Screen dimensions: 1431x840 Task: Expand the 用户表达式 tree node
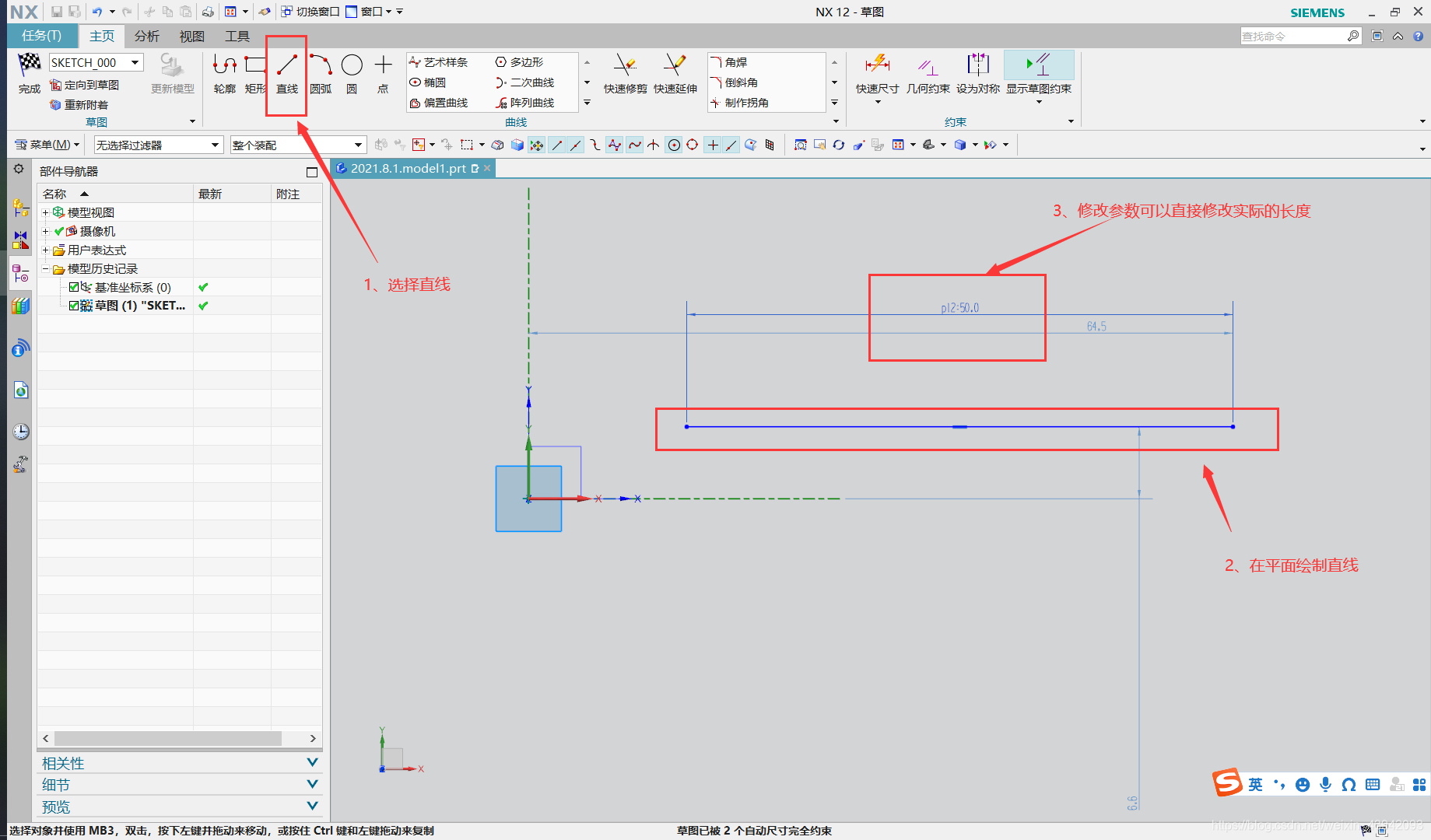pyautogui.click(x=45, y=250)
